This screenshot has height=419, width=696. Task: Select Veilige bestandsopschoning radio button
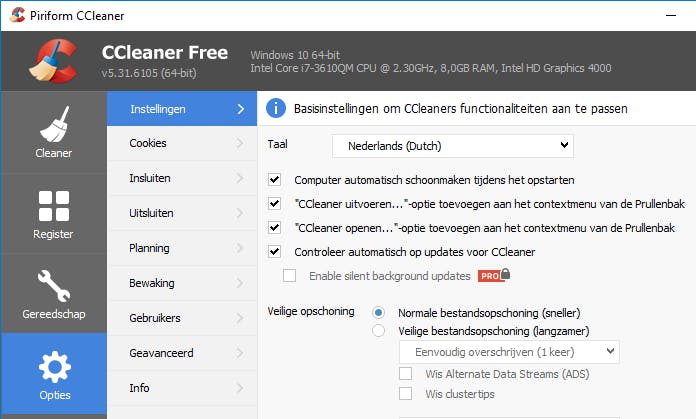tap(378, 331)
